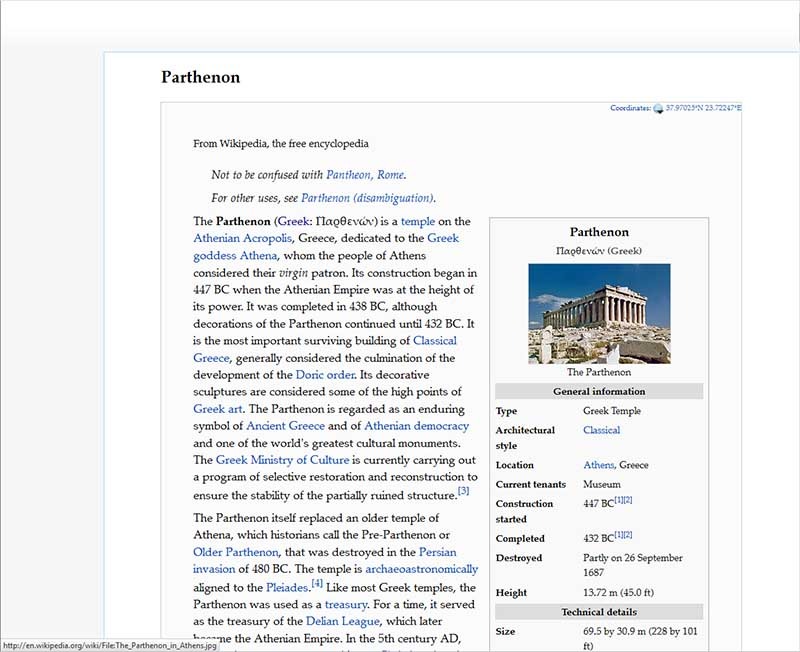Open the Athenian Acropolis link
The height and width of the screenshot is (652, 800).
click(x=242, y=238)
